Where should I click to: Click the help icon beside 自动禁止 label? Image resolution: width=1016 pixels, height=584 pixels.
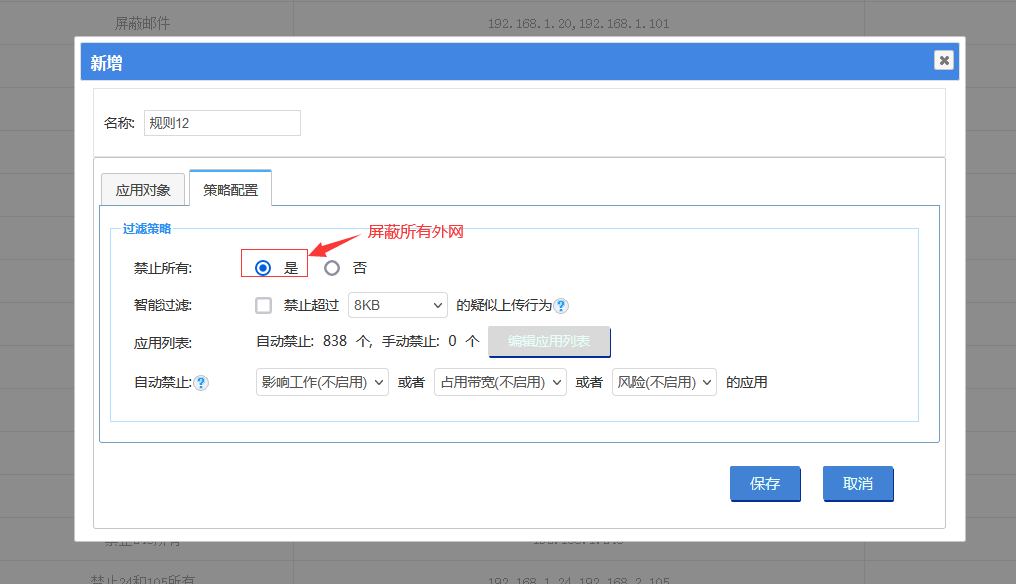201,383
